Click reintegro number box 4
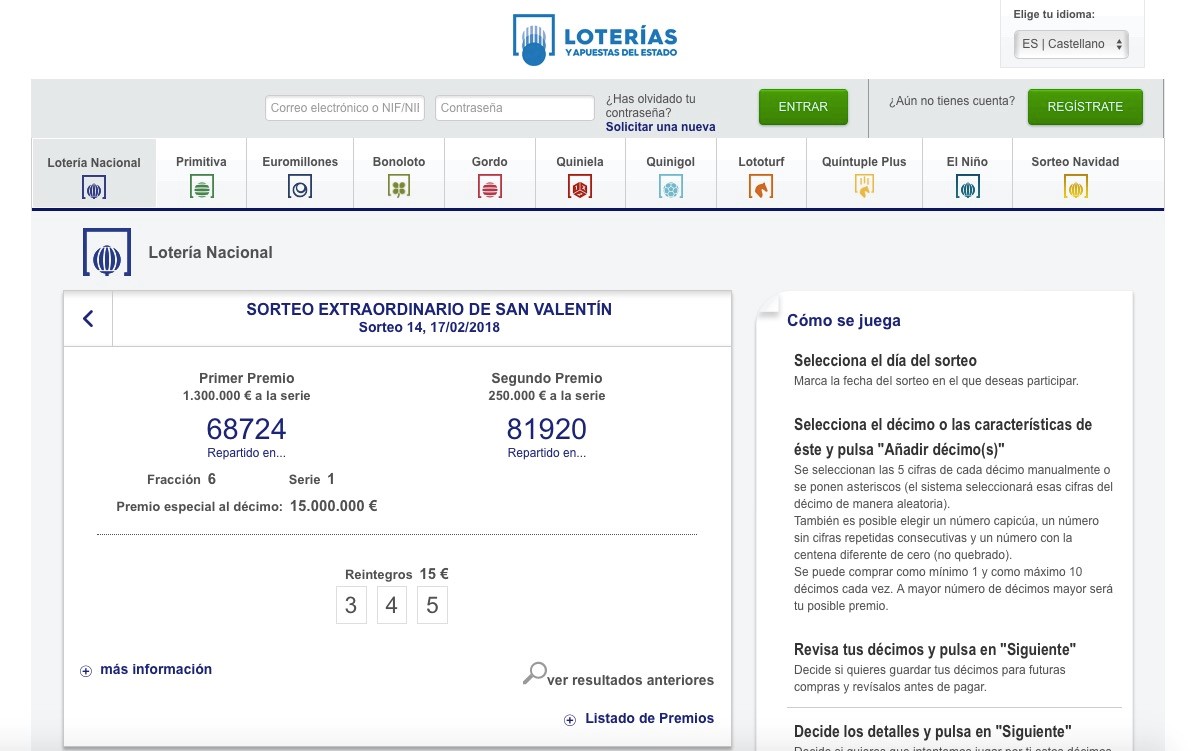1195x751 pixels. coord(392,605)
